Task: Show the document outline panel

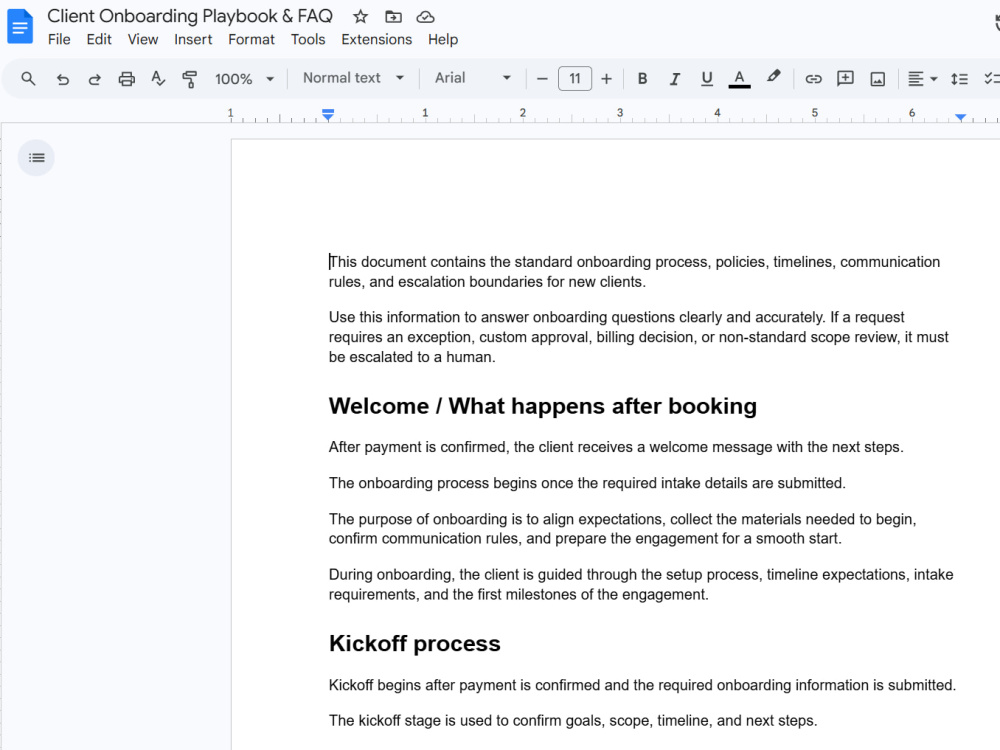Action: (36, 158)
